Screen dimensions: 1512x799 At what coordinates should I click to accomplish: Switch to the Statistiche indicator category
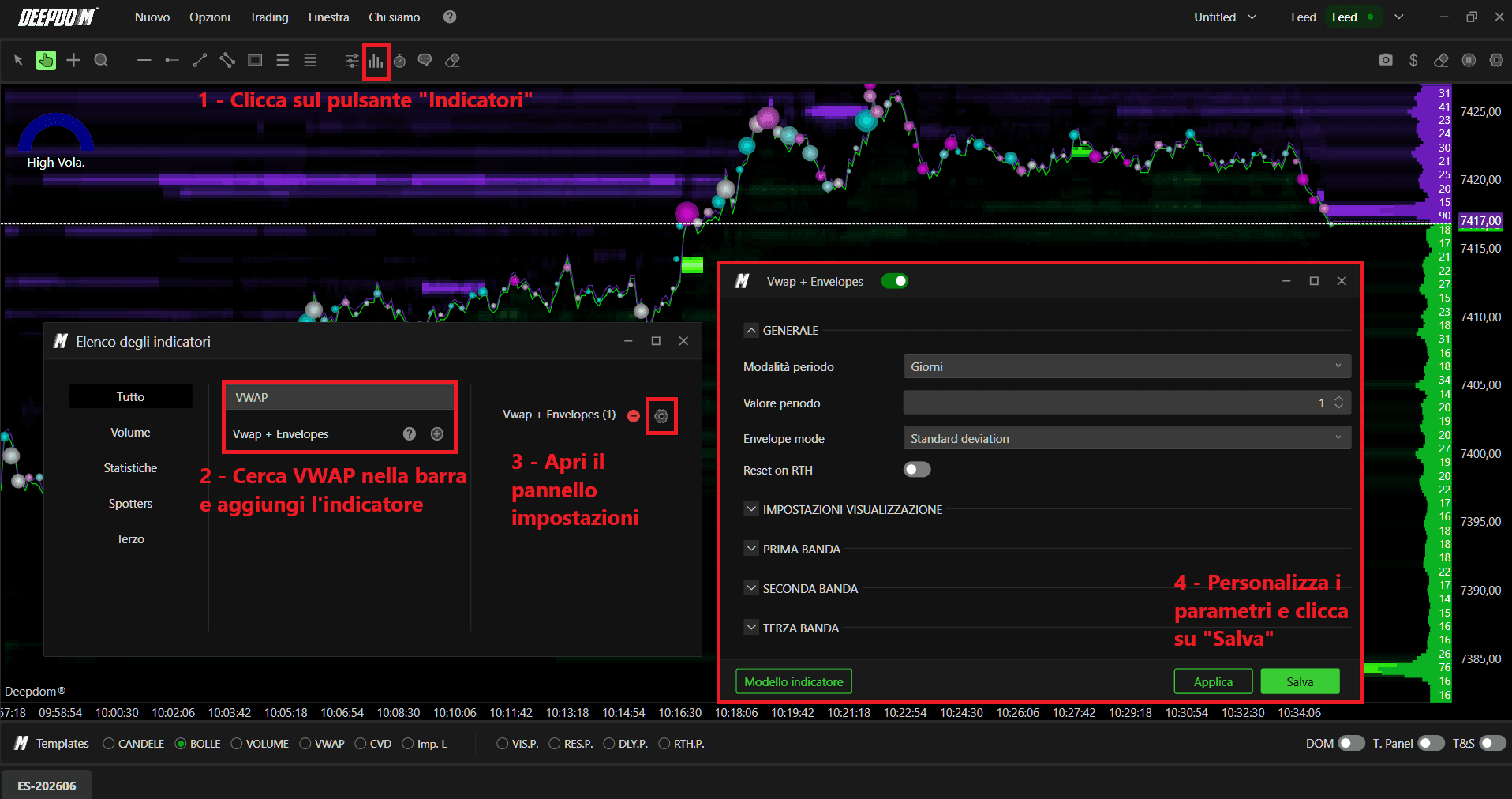point(131,467)
